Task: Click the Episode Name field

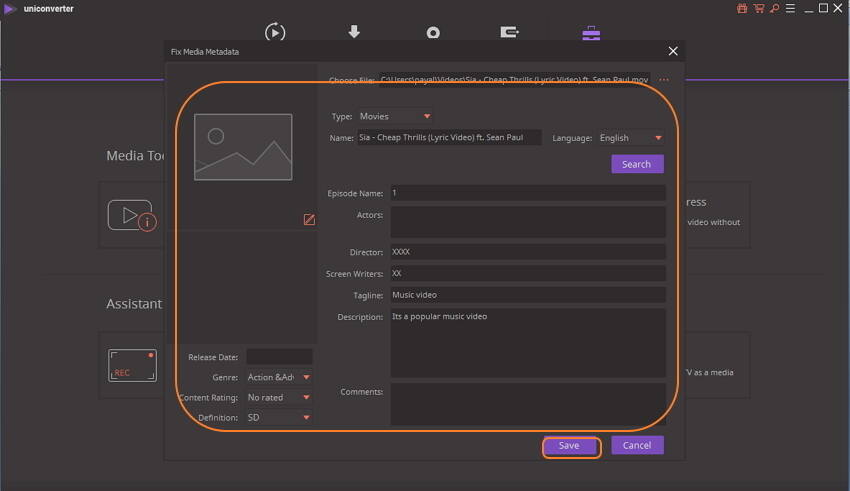Action: 528,193
